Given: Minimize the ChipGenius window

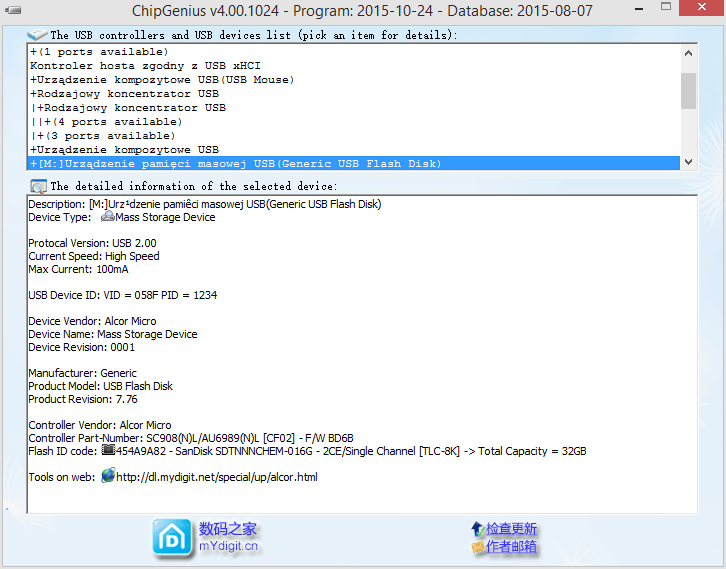Looking at the screenshot, I should click(x=639, y=8).
